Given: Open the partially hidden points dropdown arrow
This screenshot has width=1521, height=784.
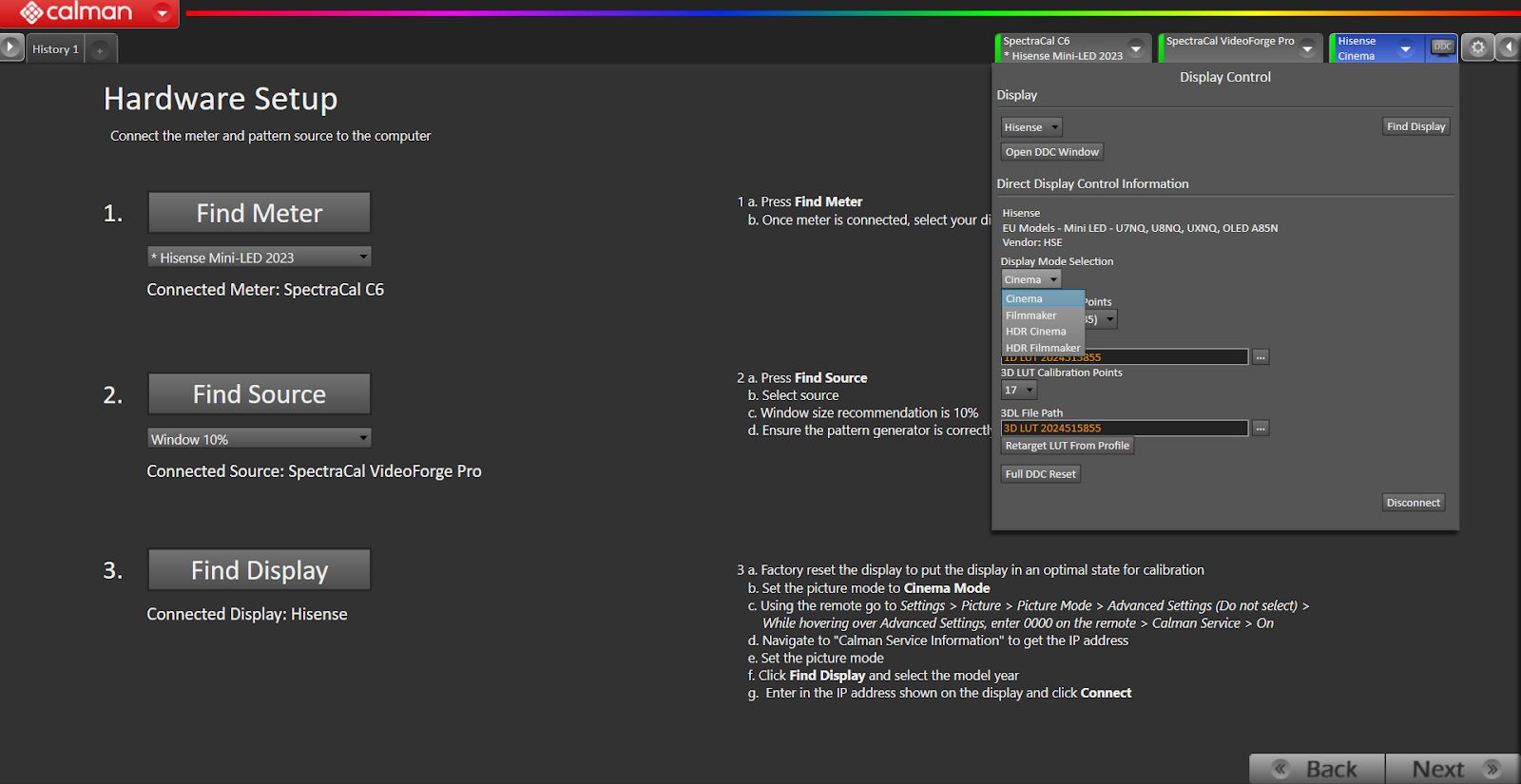Looking at the screenshot, I should 1109,319.
